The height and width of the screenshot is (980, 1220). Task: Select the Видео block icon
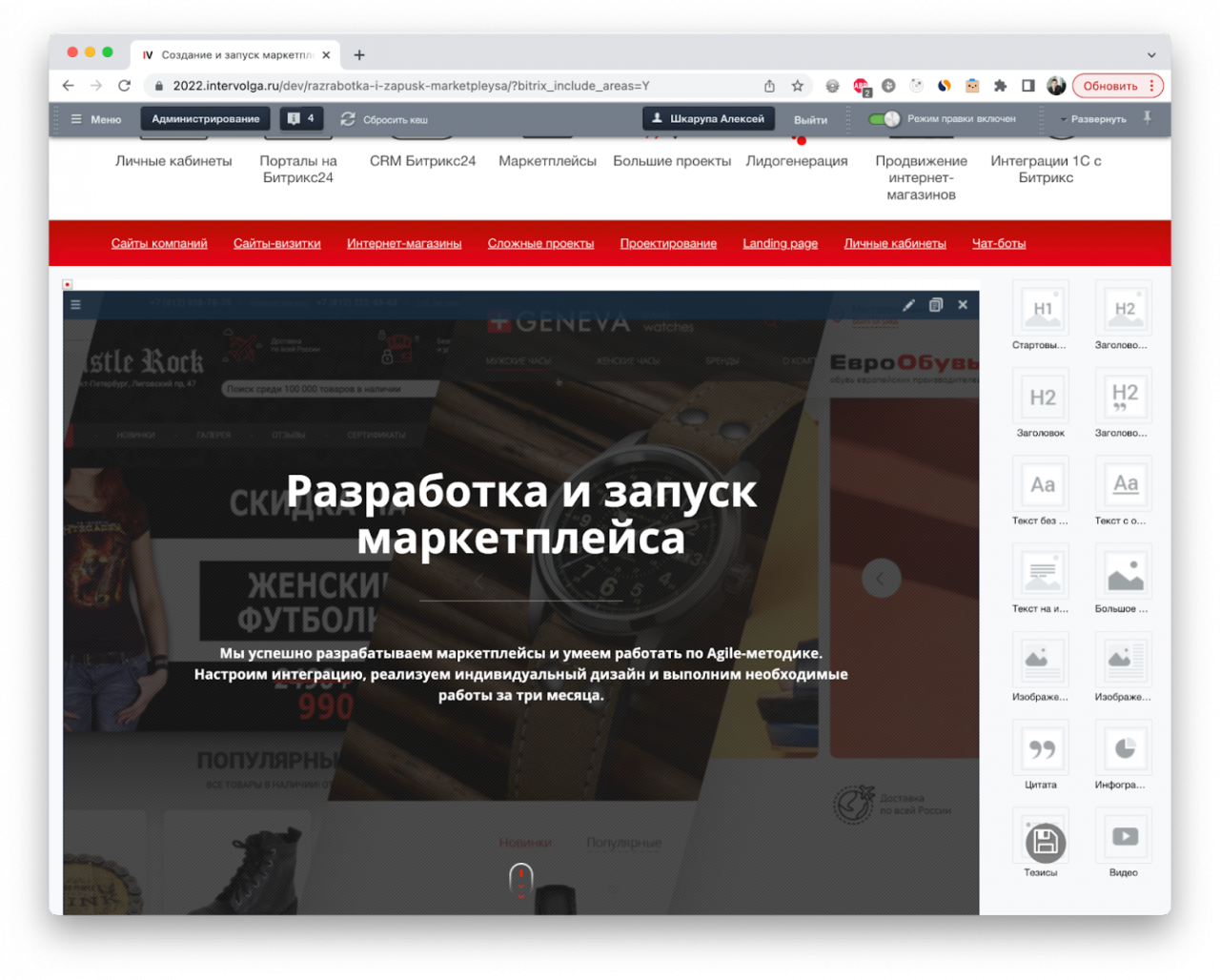[x=1124, y=837]
